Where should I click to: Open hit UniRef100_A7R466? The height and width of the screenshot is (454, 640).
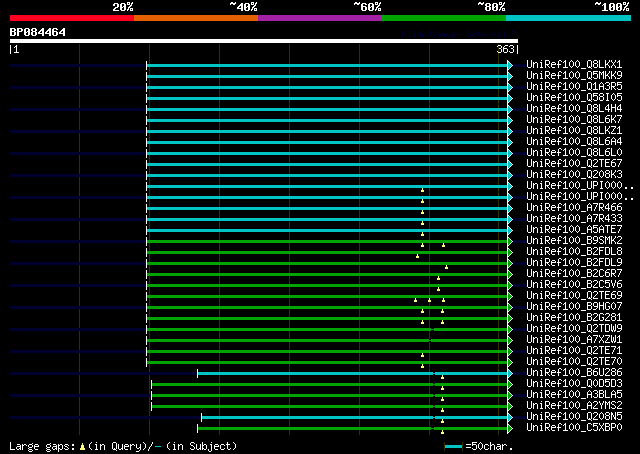[574, 207]
